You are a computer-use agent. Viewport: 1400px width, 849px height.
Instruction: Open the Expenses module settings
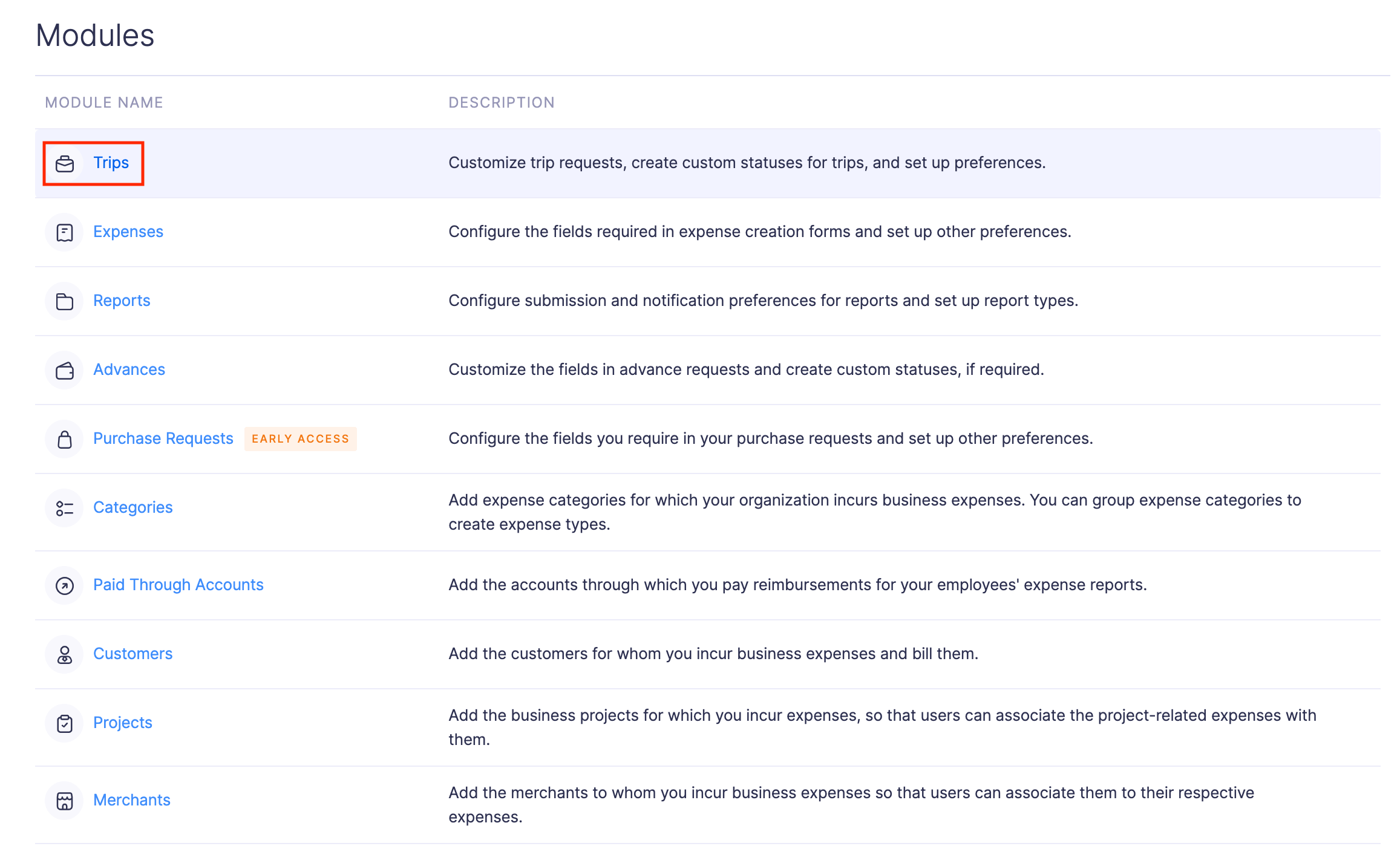point(128,232)
